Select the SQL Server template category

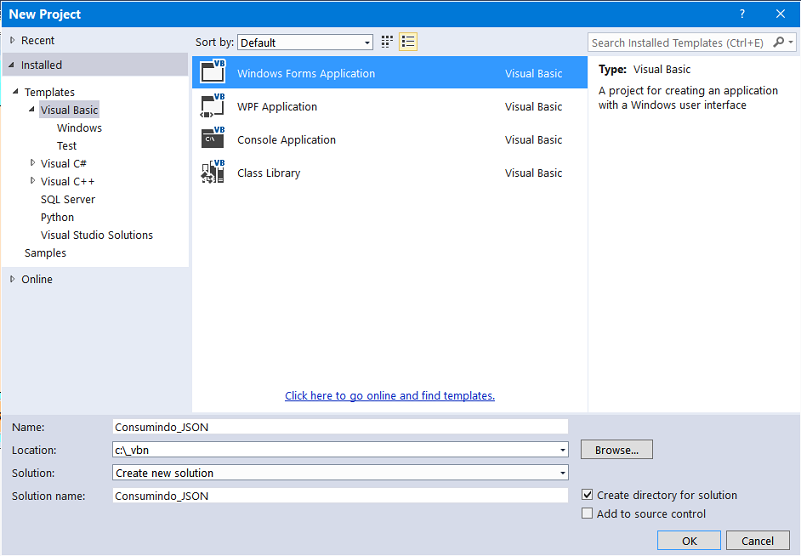[x=68, y=199]
